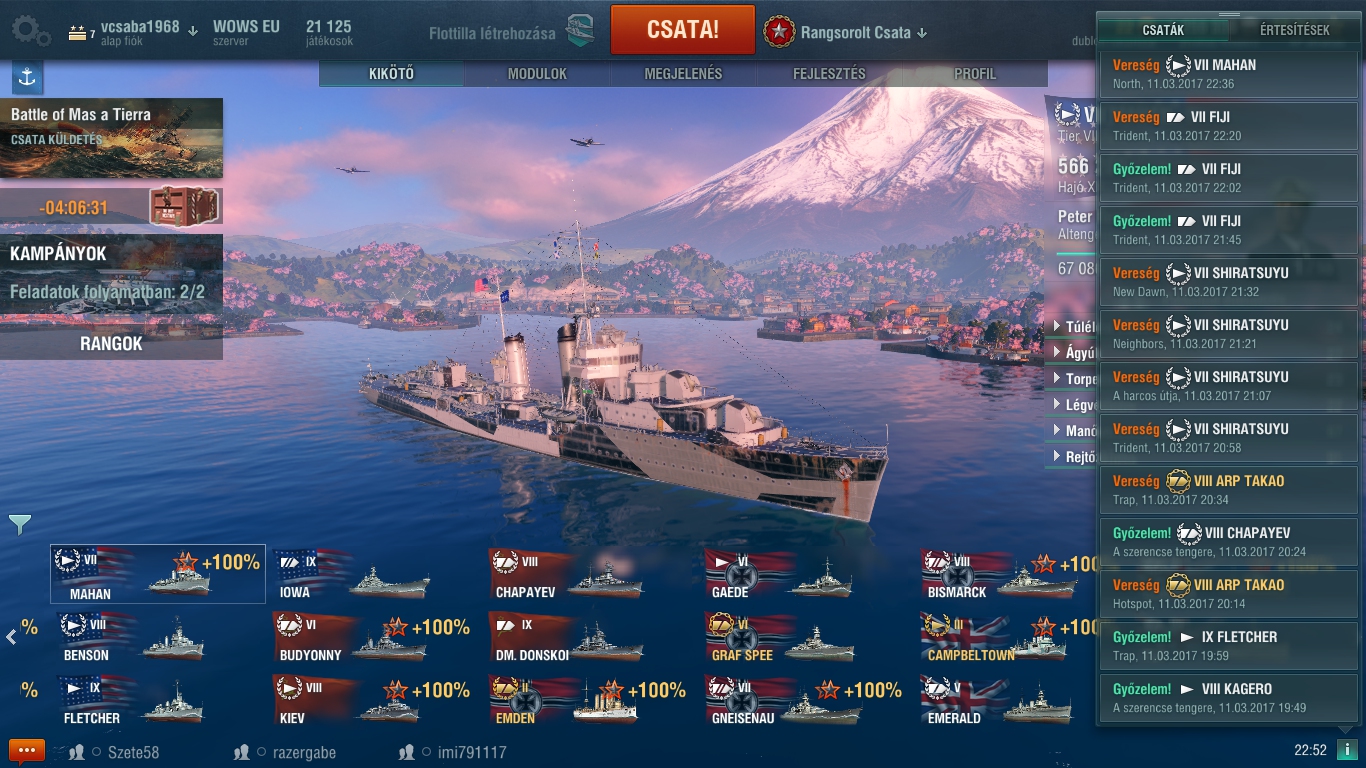Screen dimensions: 1366x768
Task: Open Battle of Mas a Tierra mission
Action: [111, 138]
